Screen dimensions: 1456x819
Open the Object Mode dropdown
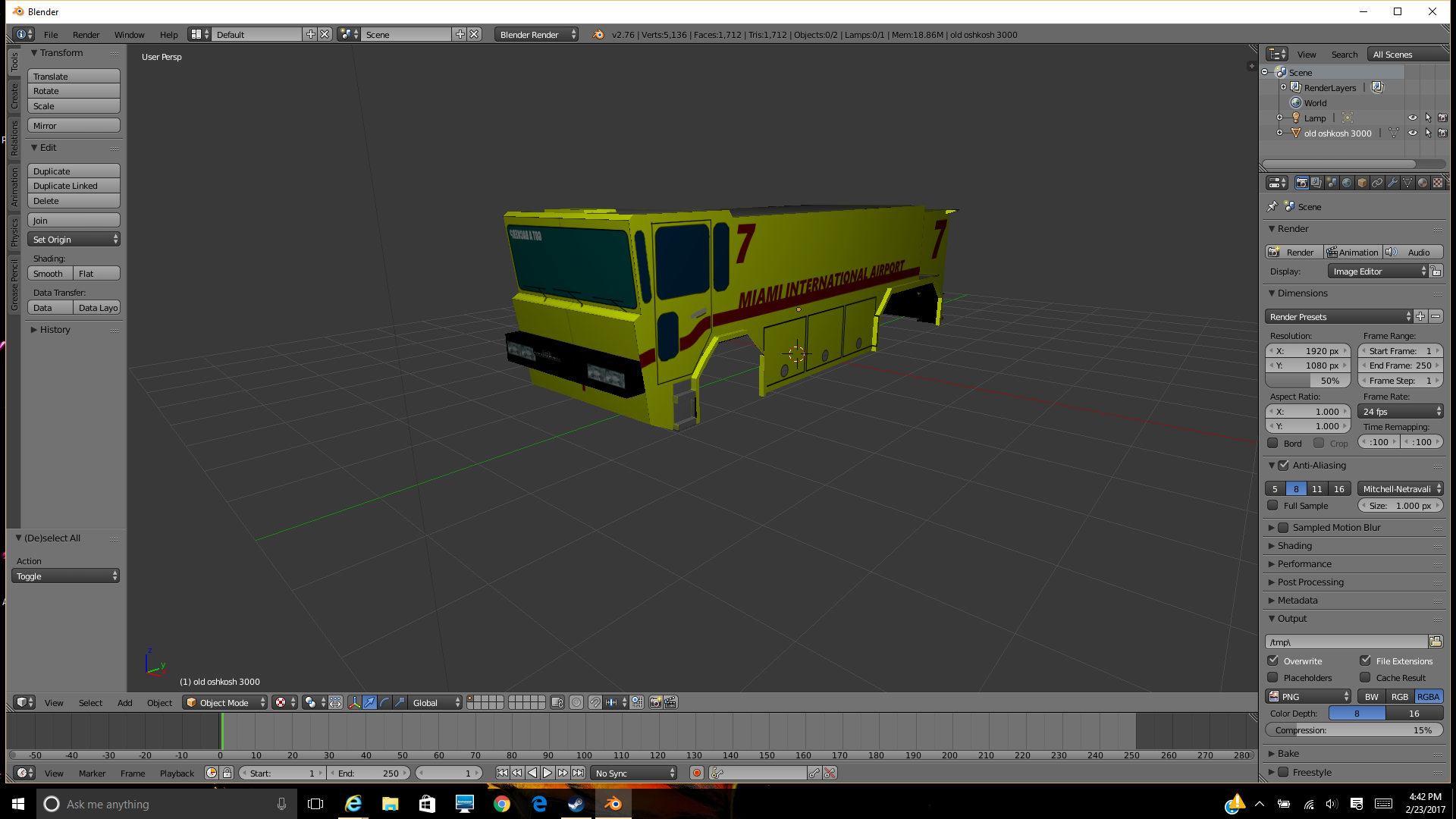click(x=225, y=702)
